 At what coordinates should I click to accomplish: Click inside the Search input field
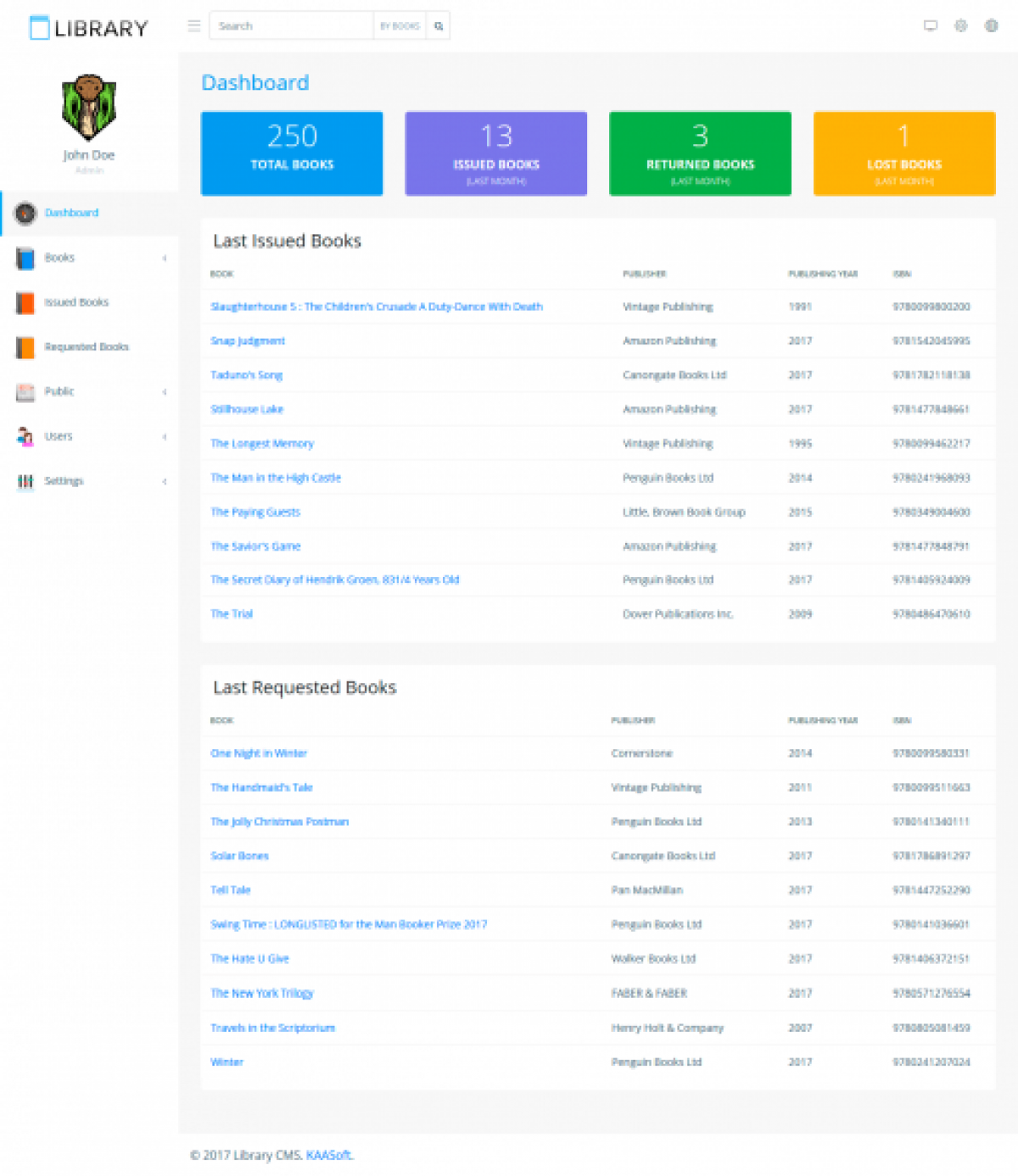(288, 25)
